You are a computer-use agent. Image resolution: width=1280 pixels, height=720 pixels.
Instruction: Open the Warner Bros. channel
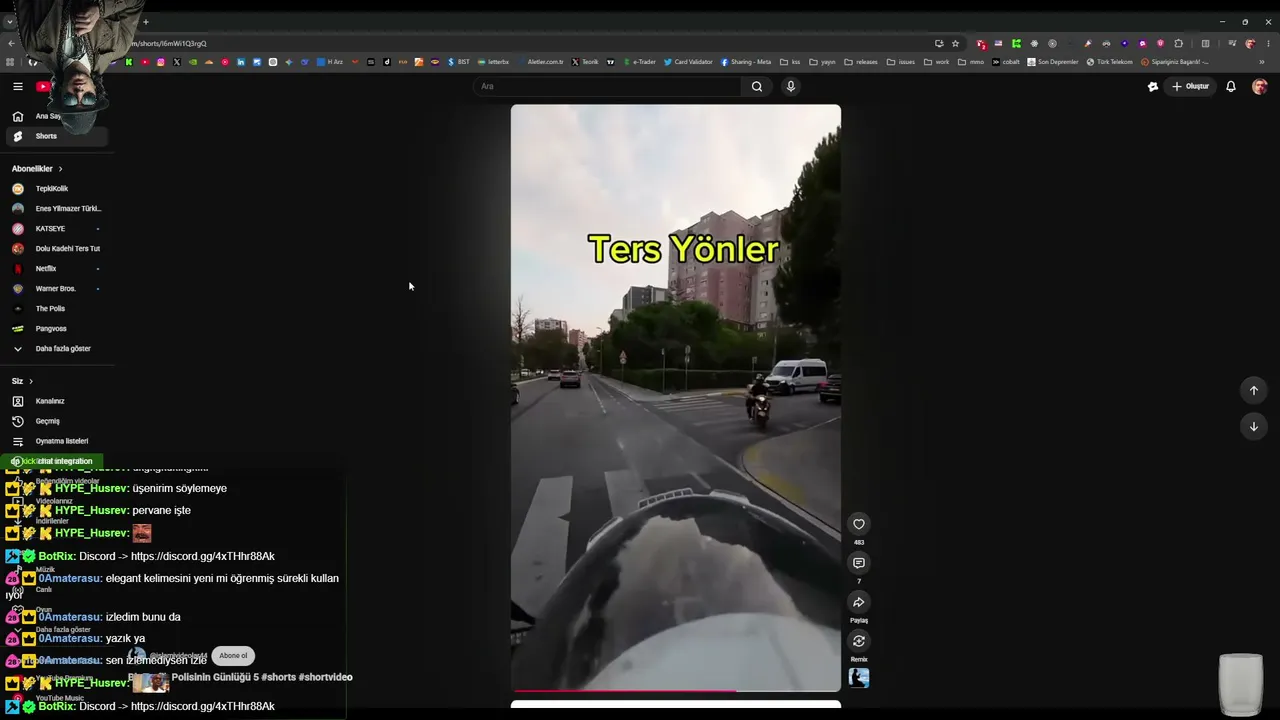tap(56, 289)
